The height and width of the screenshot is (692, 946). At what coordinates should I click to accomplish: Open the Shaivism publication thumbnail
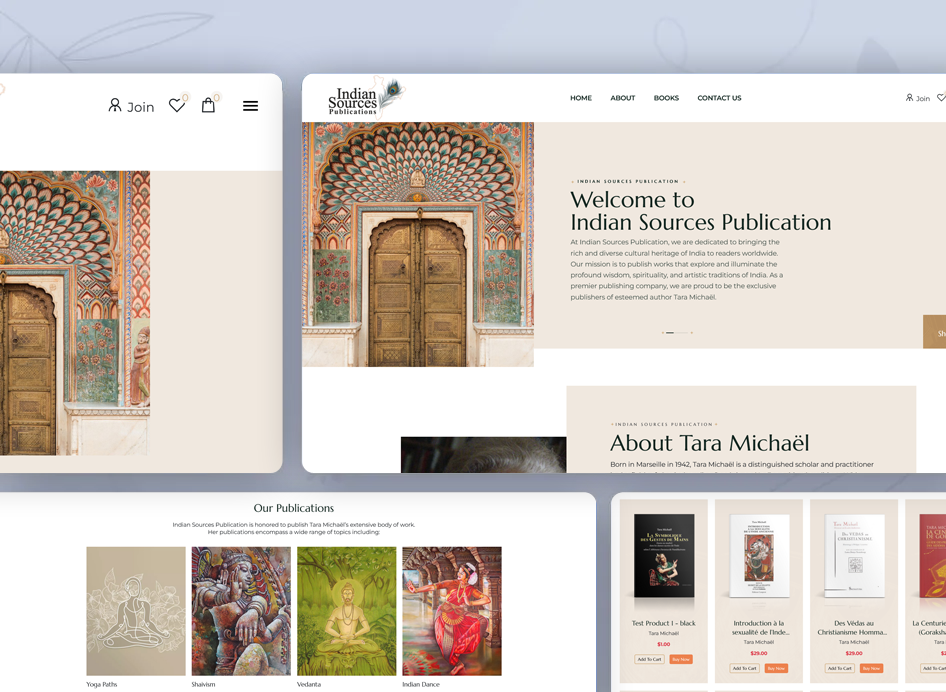[x=241, y=611]
